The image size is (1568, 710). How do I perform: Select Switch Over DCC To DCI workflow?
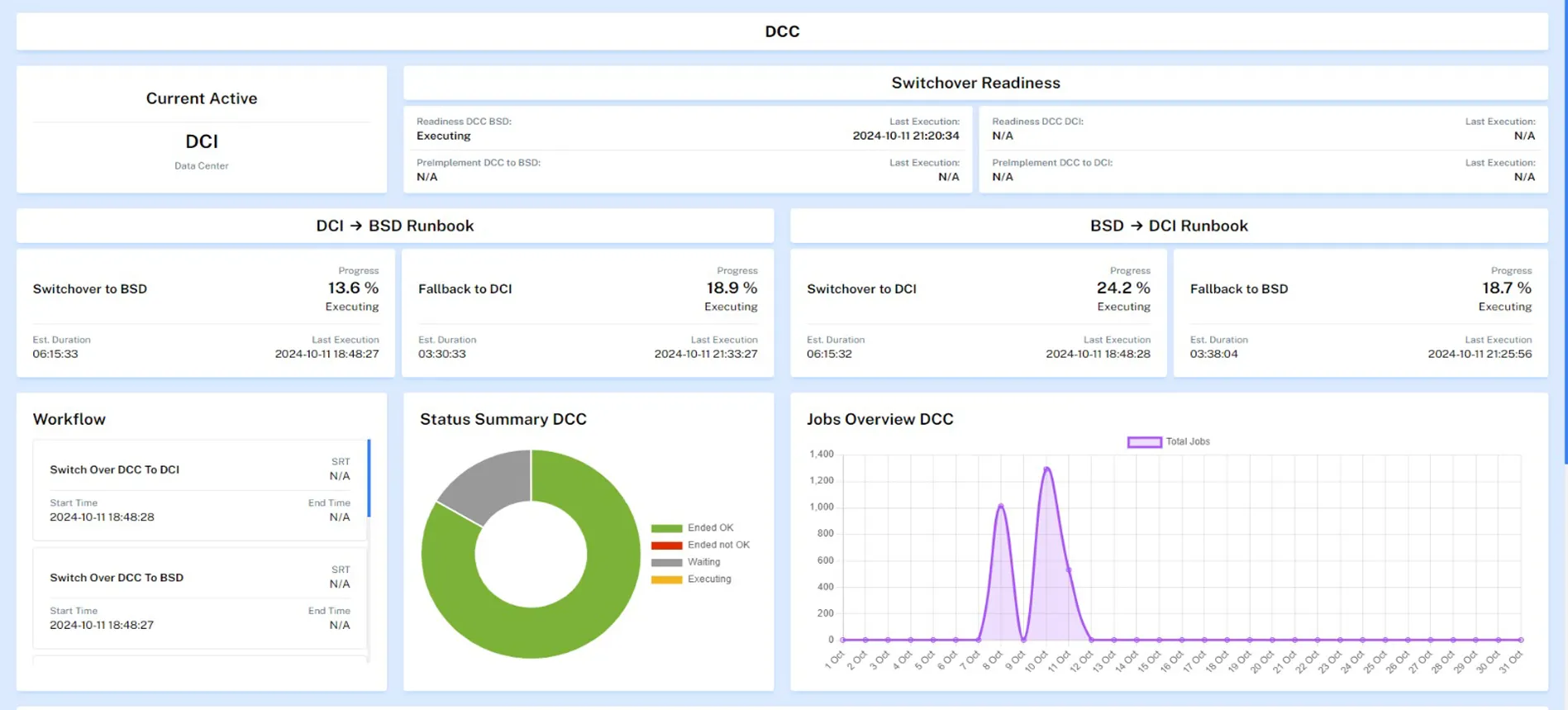(x=199, y=490)
